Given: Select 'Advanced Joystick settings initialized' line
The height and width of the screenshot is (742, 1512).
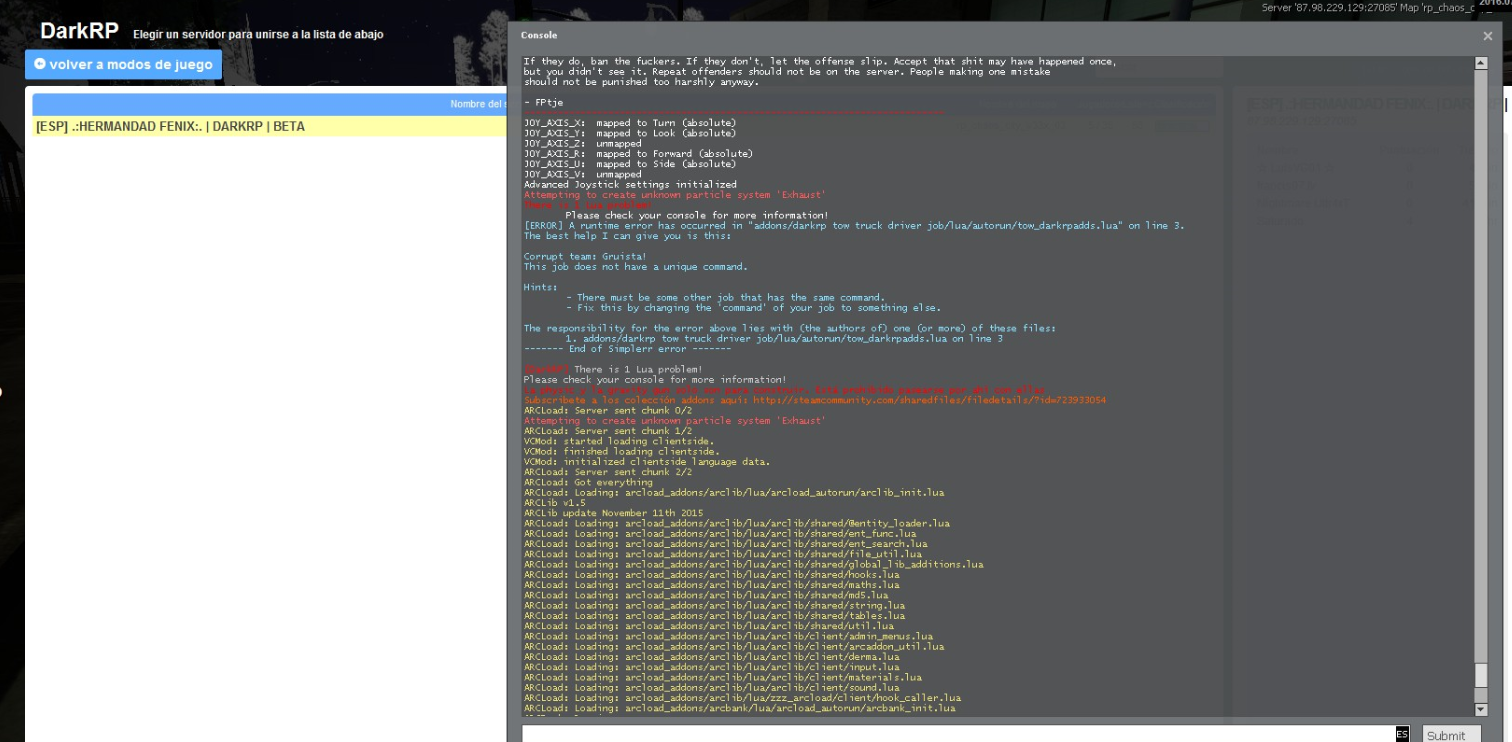Looking at the screenshot, I should click(x=630, y=185).
